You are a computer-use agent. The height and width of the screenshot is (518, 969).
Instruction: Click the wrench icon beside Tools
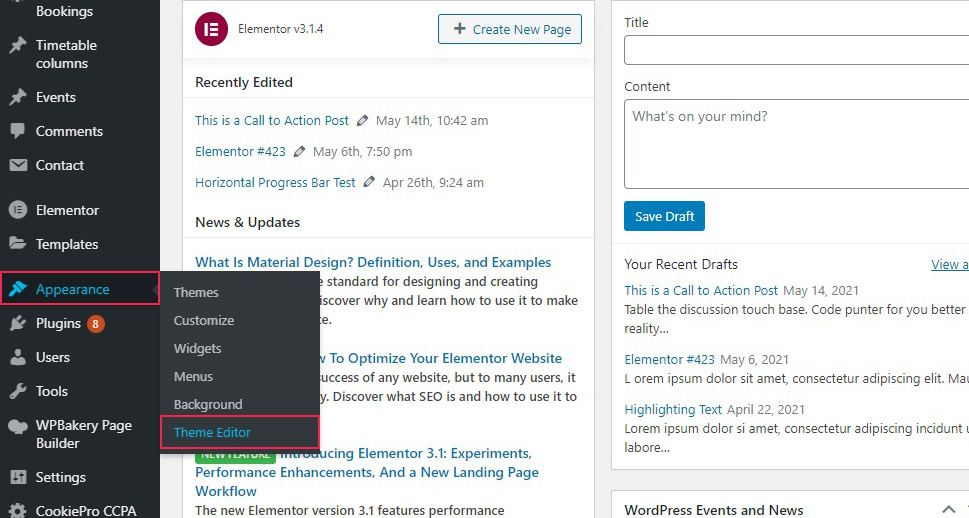[18, 391]
